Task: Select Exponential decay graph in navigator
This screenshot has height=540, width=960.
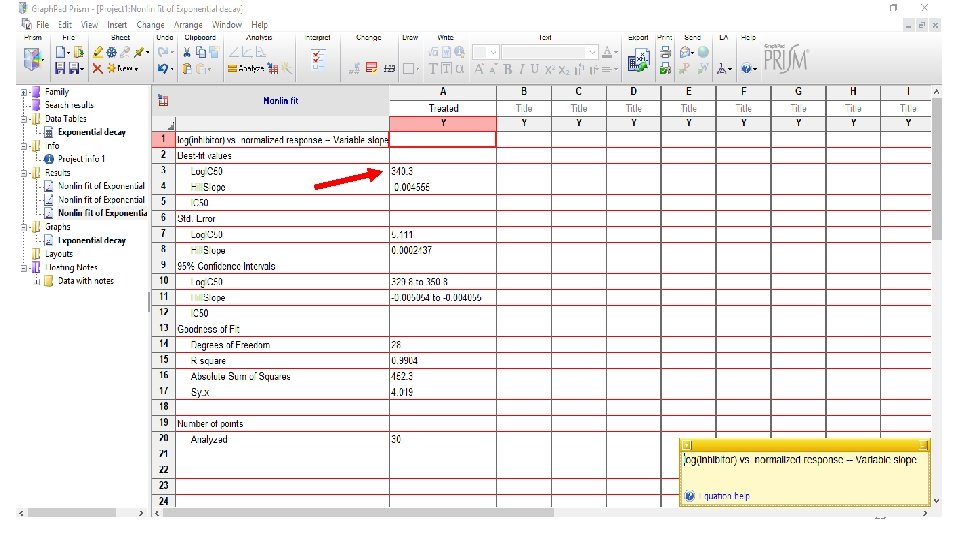Action: point(92,241)
